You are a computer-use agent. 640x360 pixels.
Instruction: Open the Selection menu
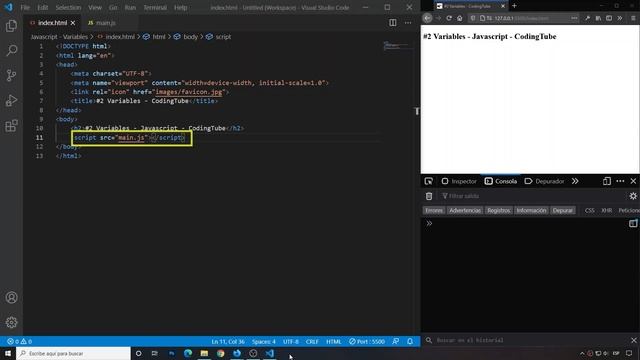click(x=68, y=7)
